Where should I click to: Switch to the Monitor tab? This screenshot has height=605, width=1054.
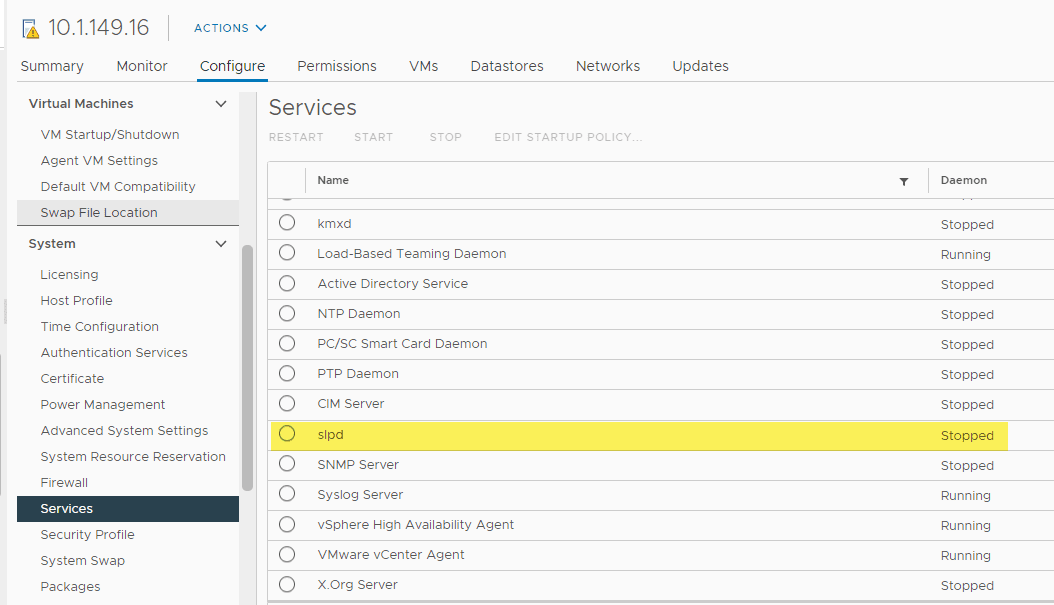coord(142,66)
